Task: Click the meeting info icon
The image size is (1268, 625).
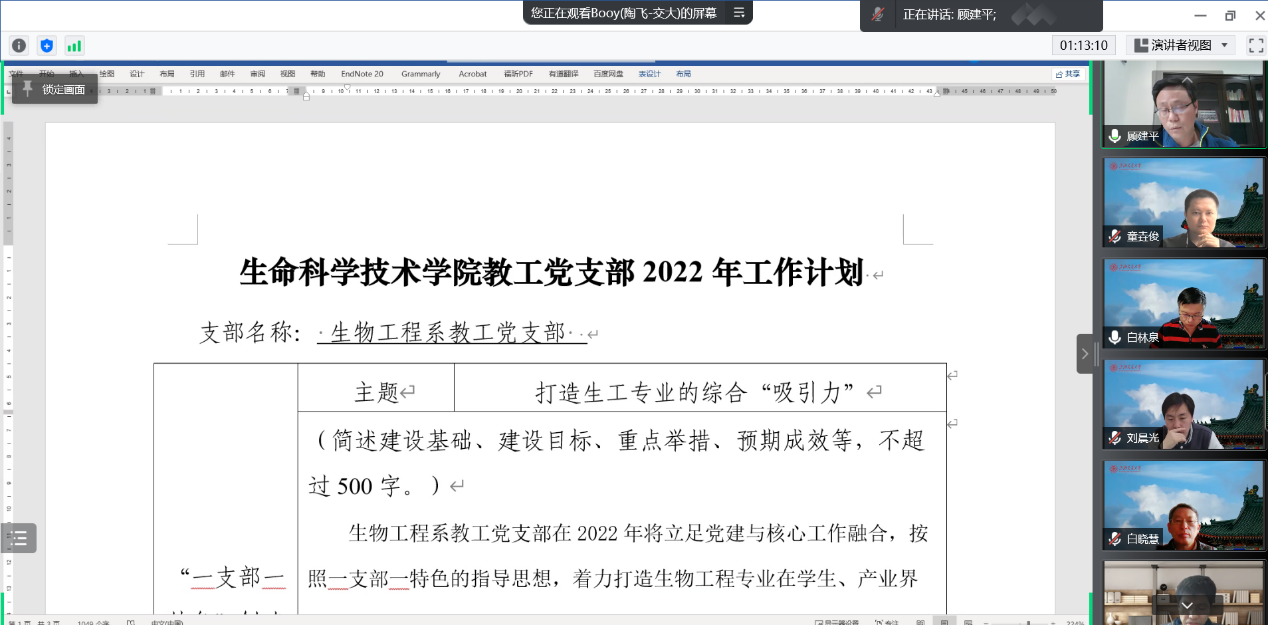Action: pos(18,45)
